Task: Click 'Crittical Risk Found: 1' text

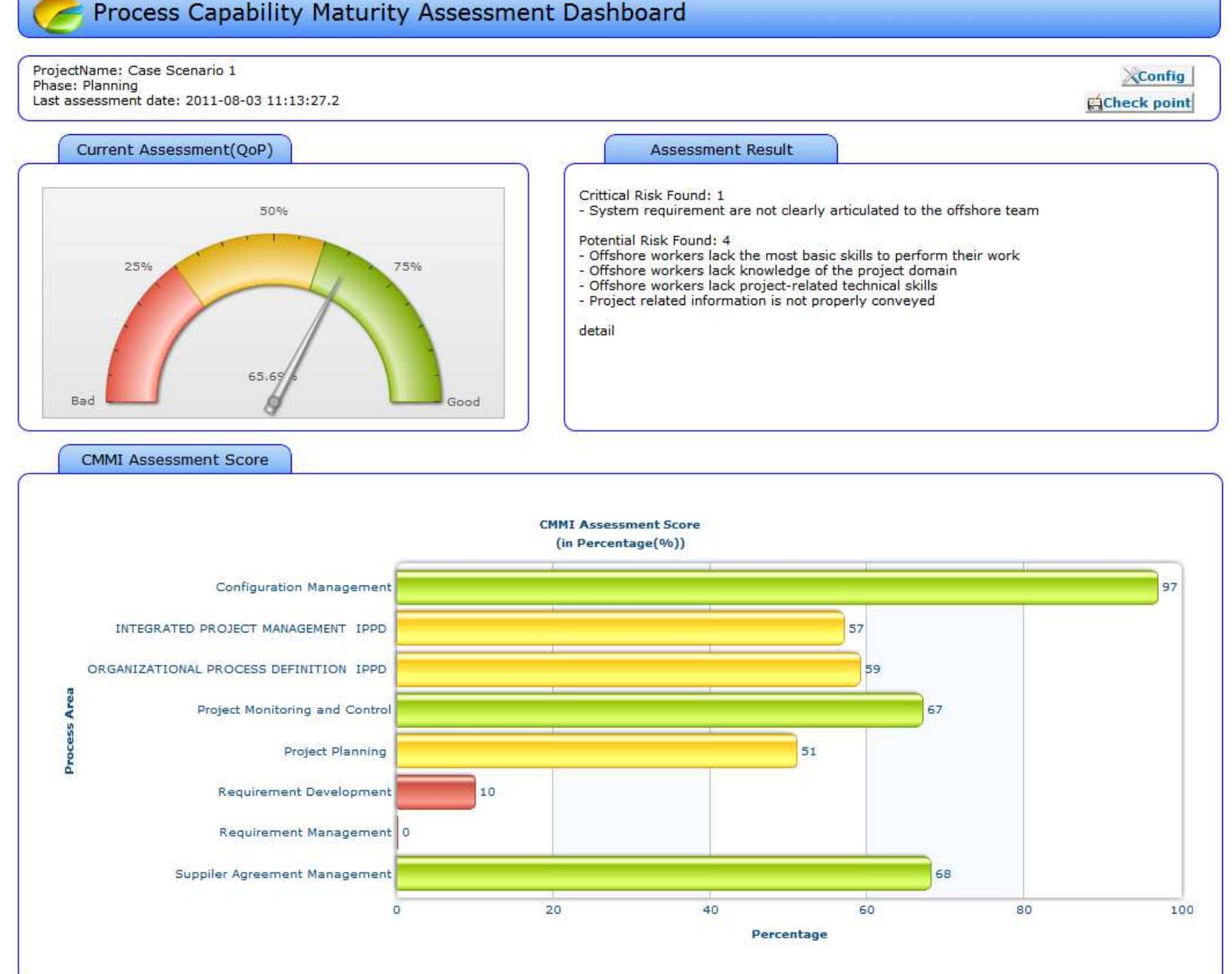Action: coord(651,195)
